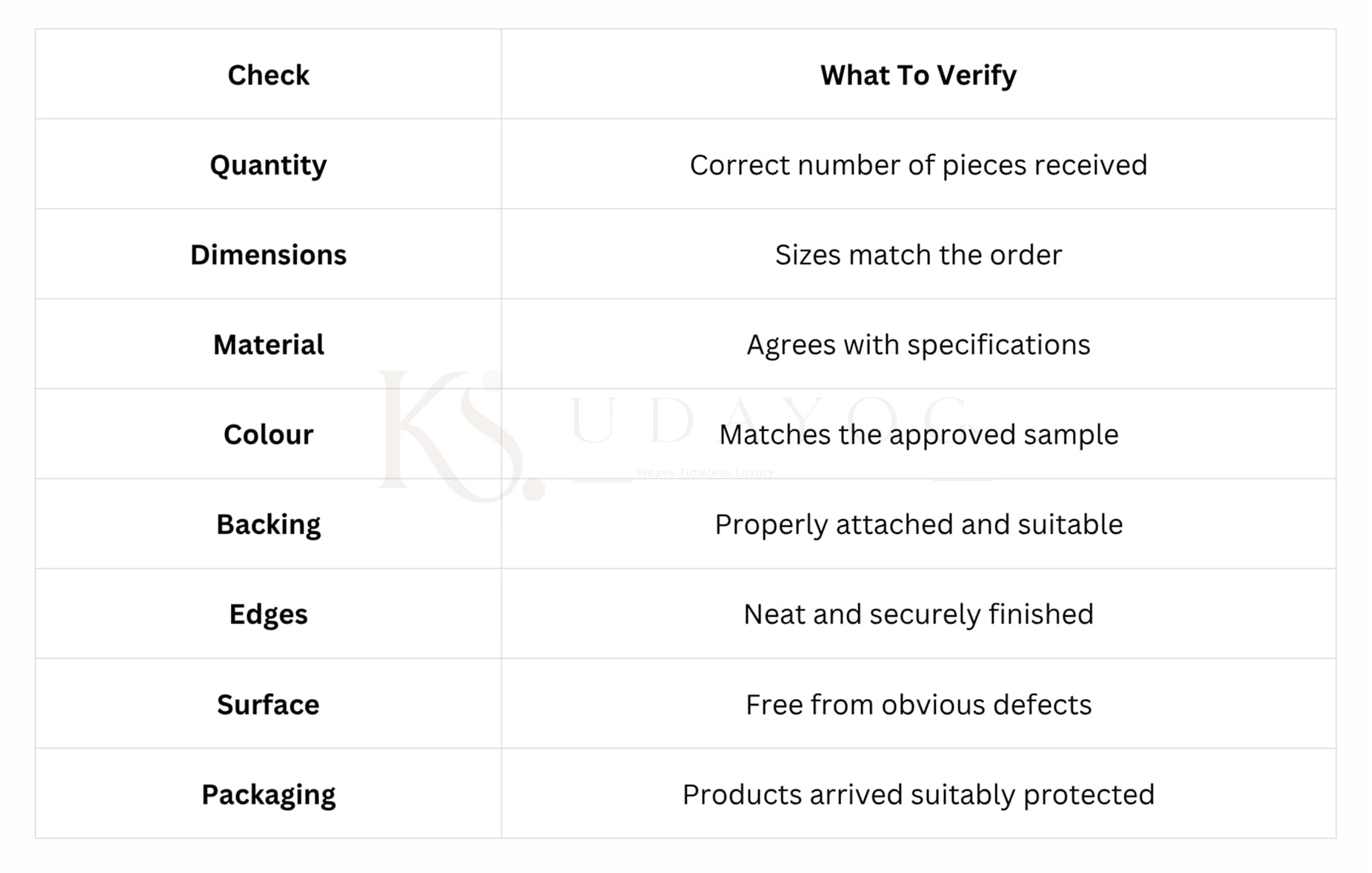The height and width of the screenshot is (873, 1372).
Task: Click the 'Weave Timeless Luxury' watermark tagline
Action: click(705, 472)
